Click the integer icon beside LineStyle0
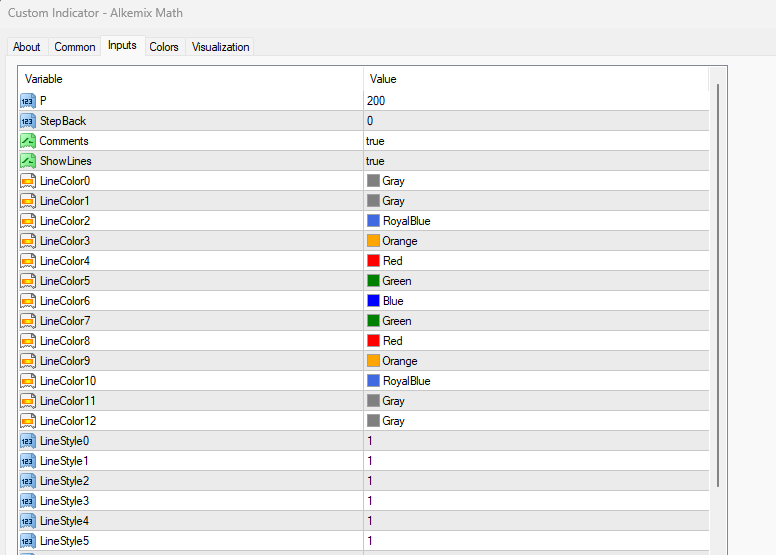The height and width of the screenshot is (555, 776). coord(28,441)
